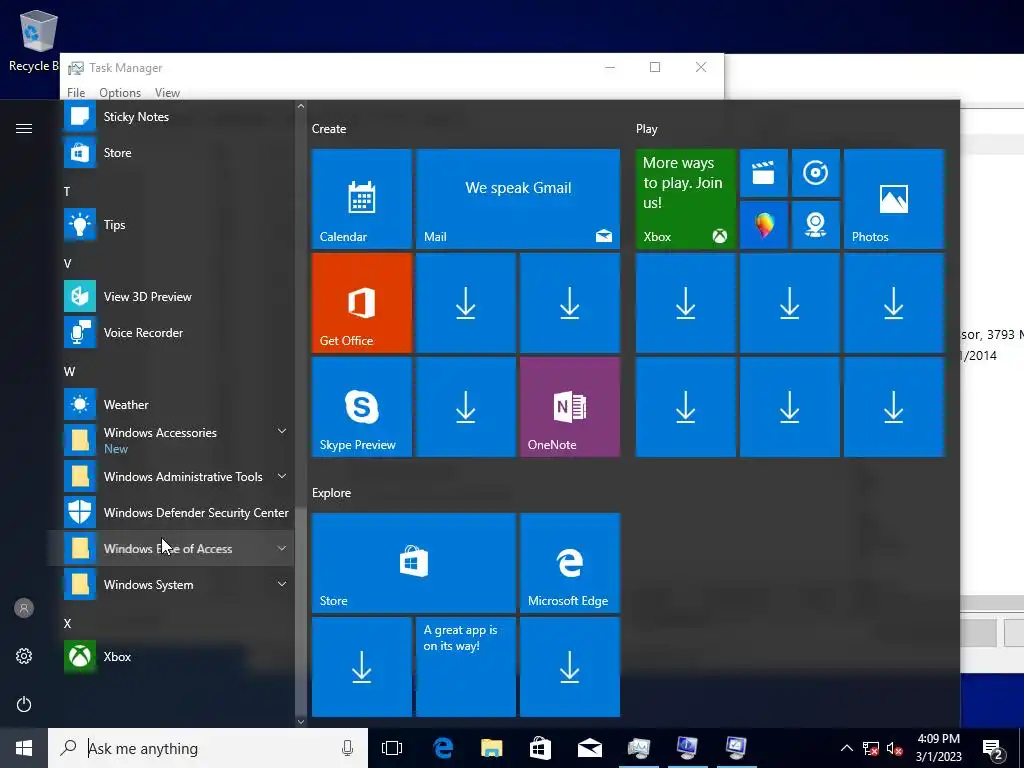Click the Create group heading

point(329,129)
